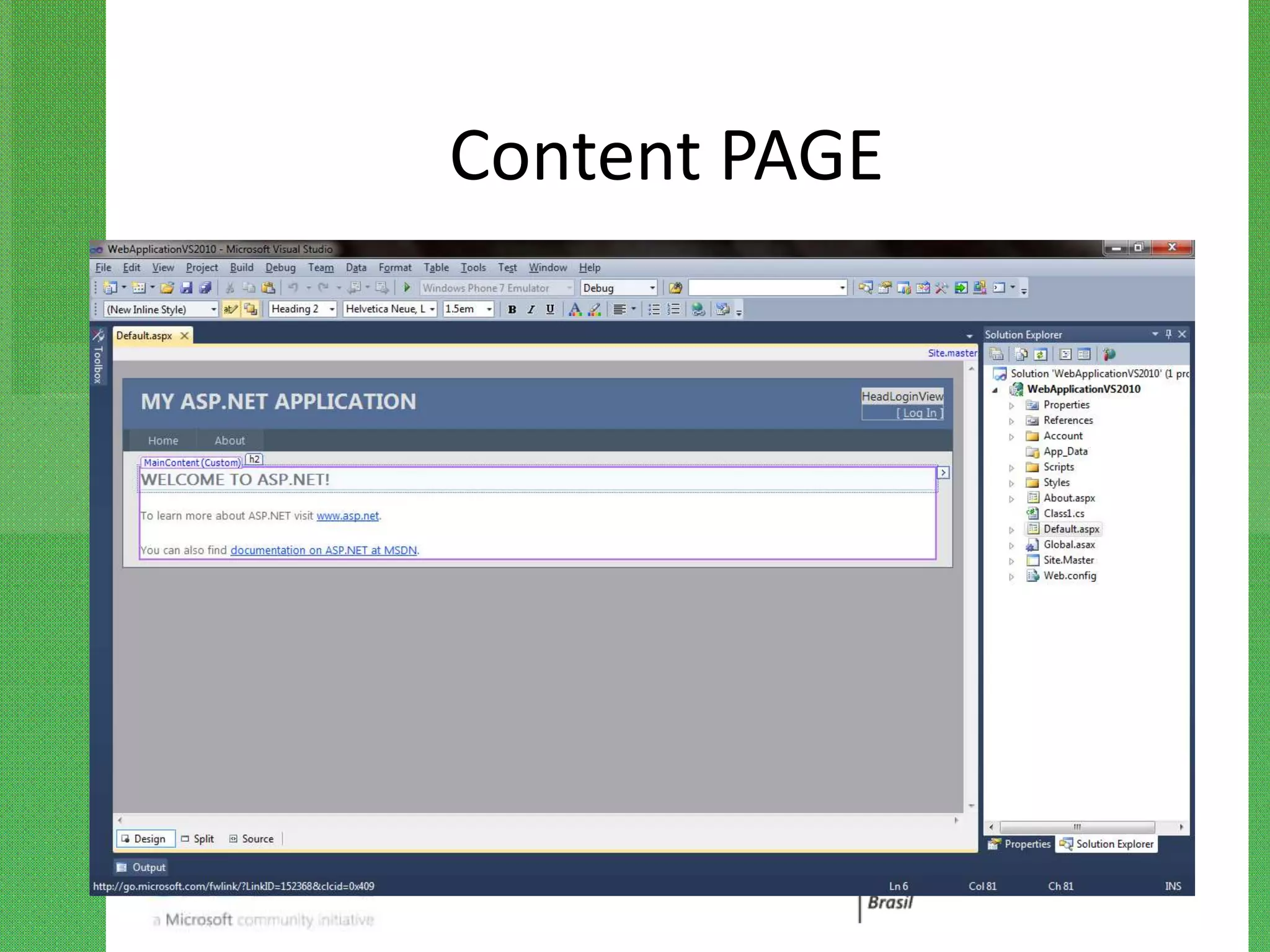Open Solution Explorer icon in top toolbar
Viewport: 1270px width, 952px height.
[x=866, y=288]
